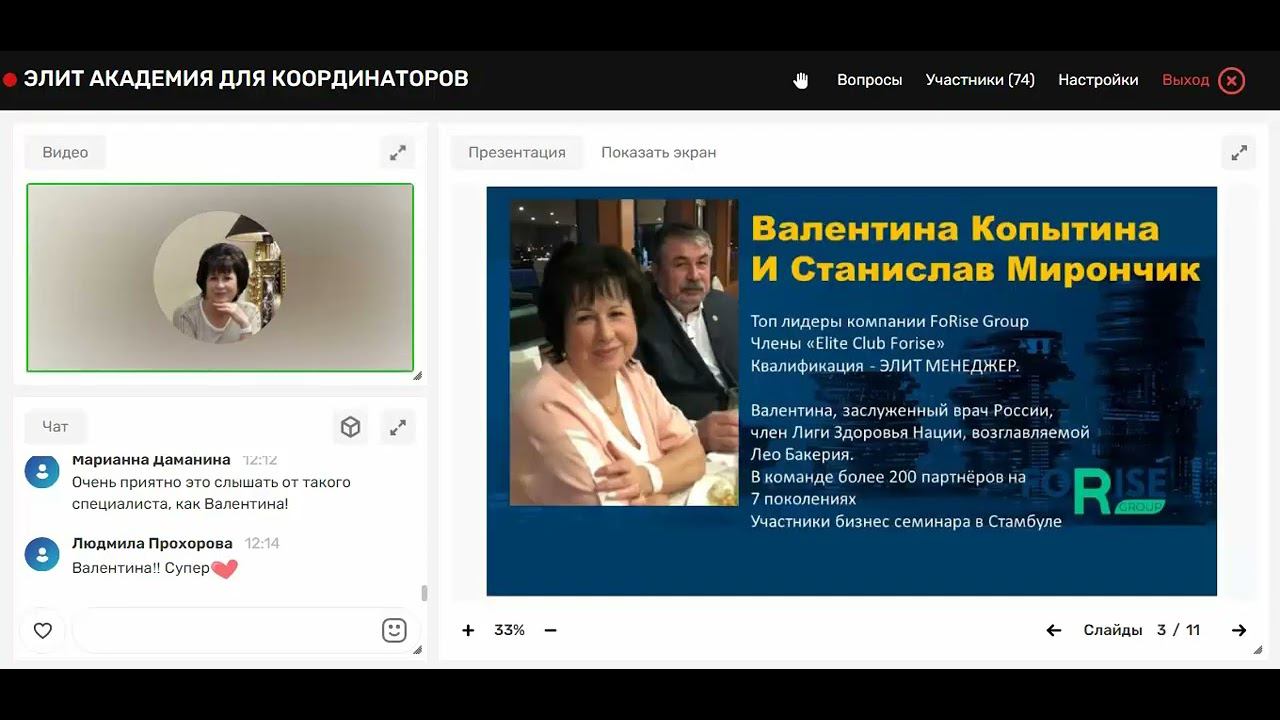Image resolution: width=1280 pixels, height=720 pixels.
Task: Click the video panel resize corner handle
Action: (417, 376)
